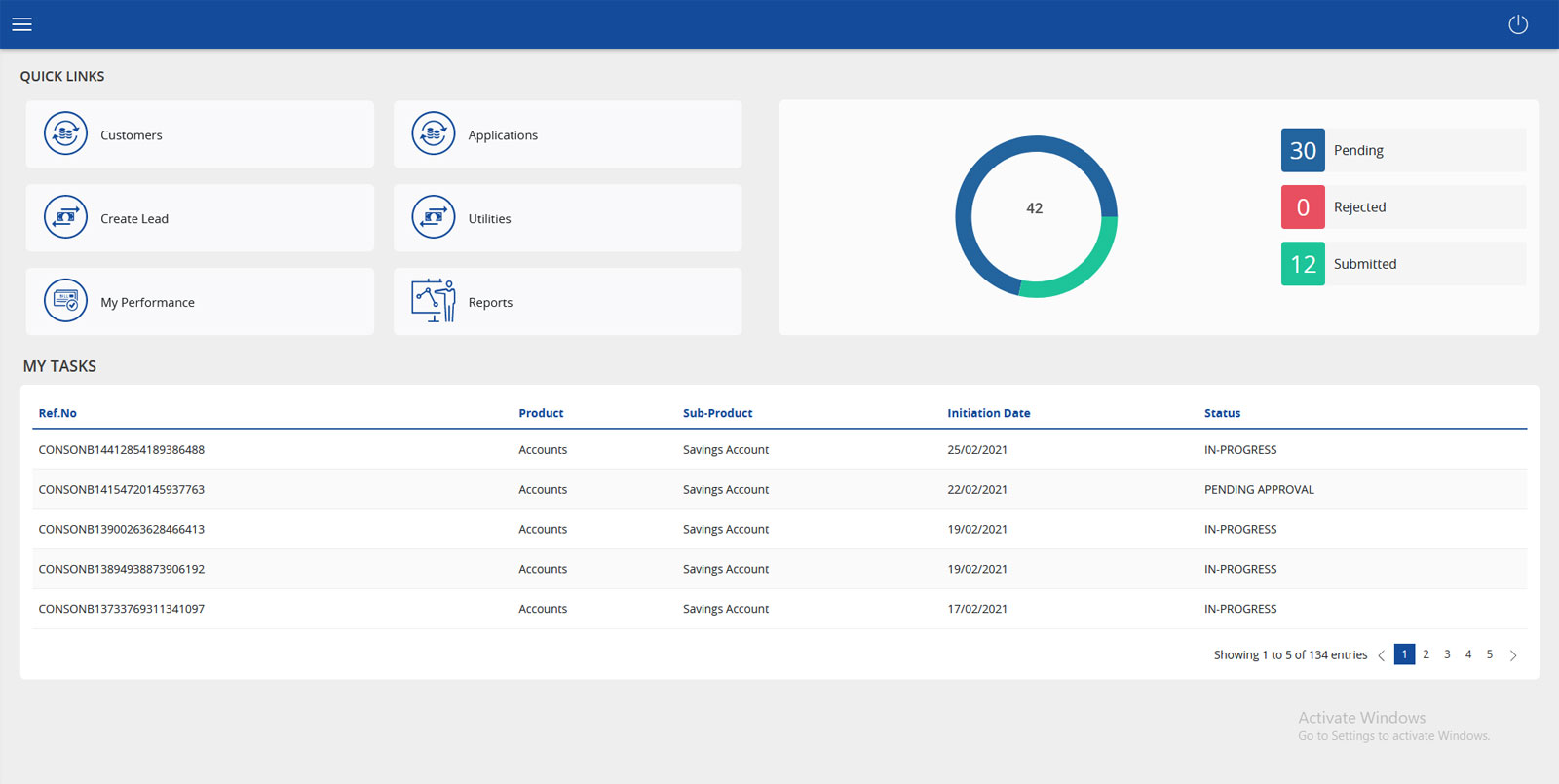Click the power logout icon

point(1518,24)
